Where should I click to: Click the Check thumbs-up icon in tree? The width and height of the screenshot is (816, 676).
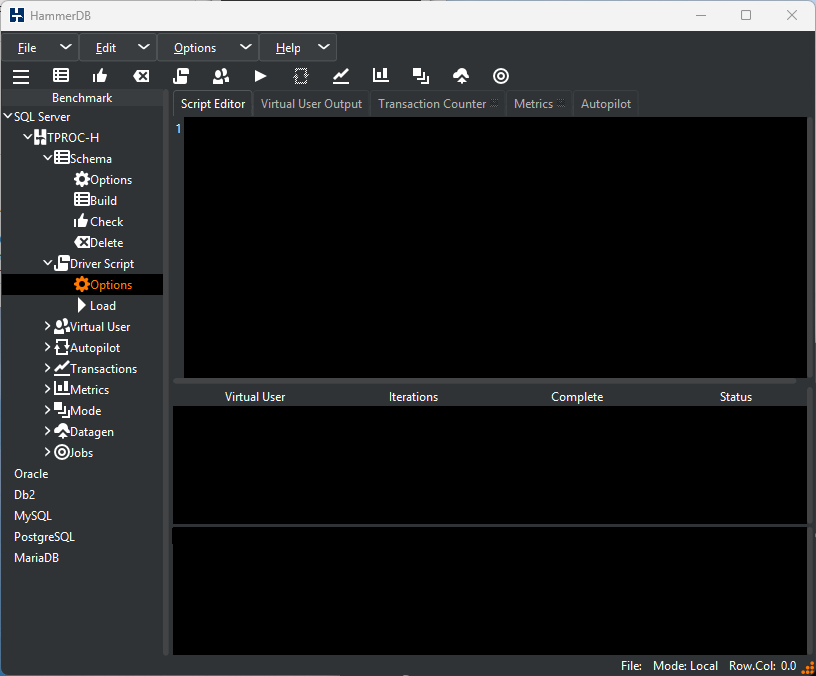point(81,221)
